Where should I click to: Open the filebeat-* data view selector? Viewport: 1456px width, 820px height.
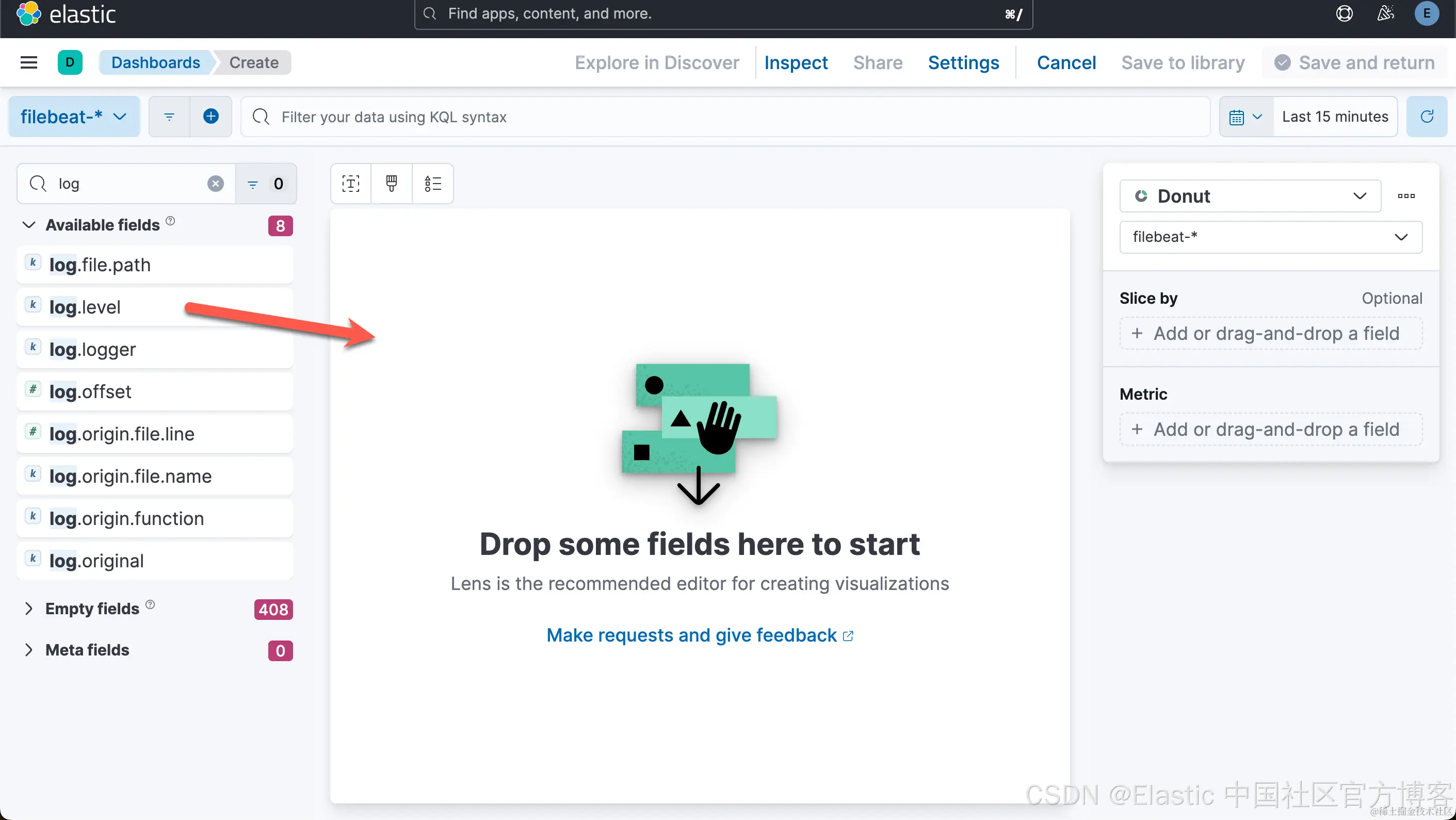pos(73,117)
